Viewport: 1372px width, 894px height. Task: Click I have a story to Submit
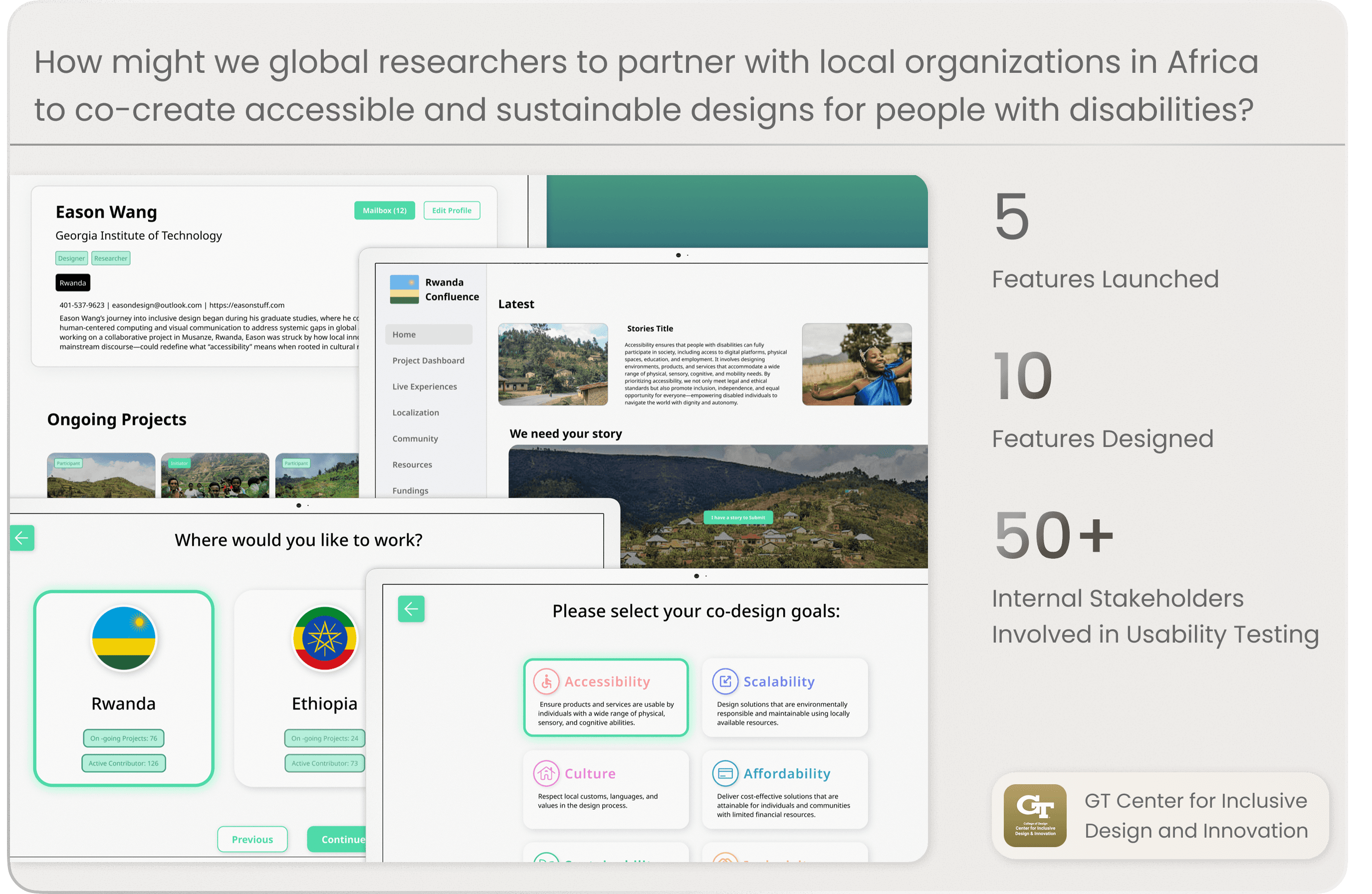point(738,517)
